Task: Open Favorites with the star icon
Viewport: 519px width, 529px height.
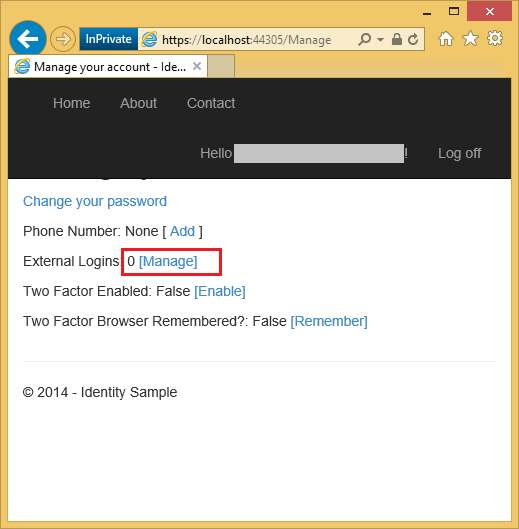Action: click(470, 38)
